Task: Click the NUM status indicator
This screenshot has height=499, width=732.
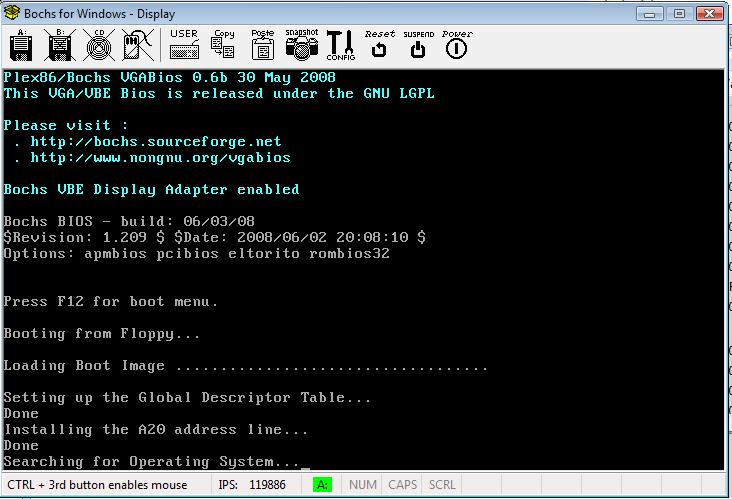Action: [x=363, y=485]
